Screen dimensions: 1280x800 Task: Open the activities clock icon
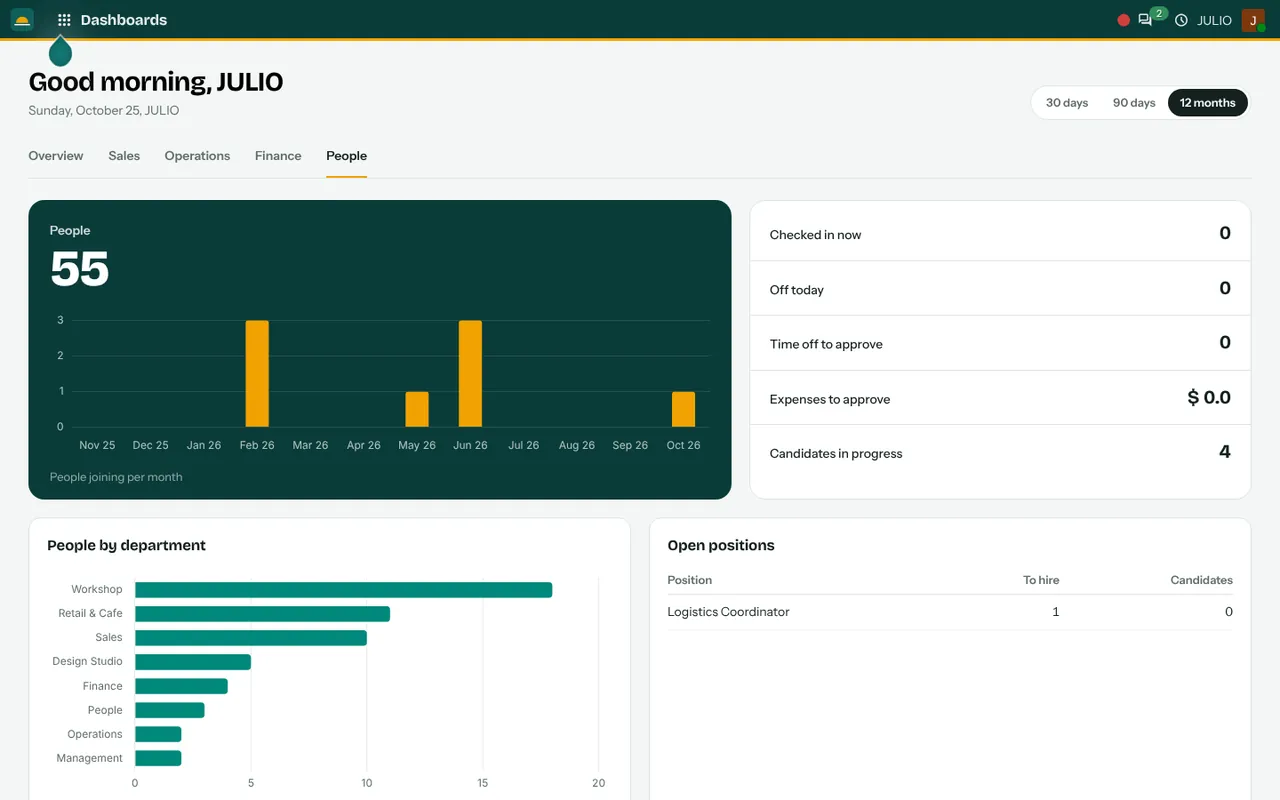1181,20
